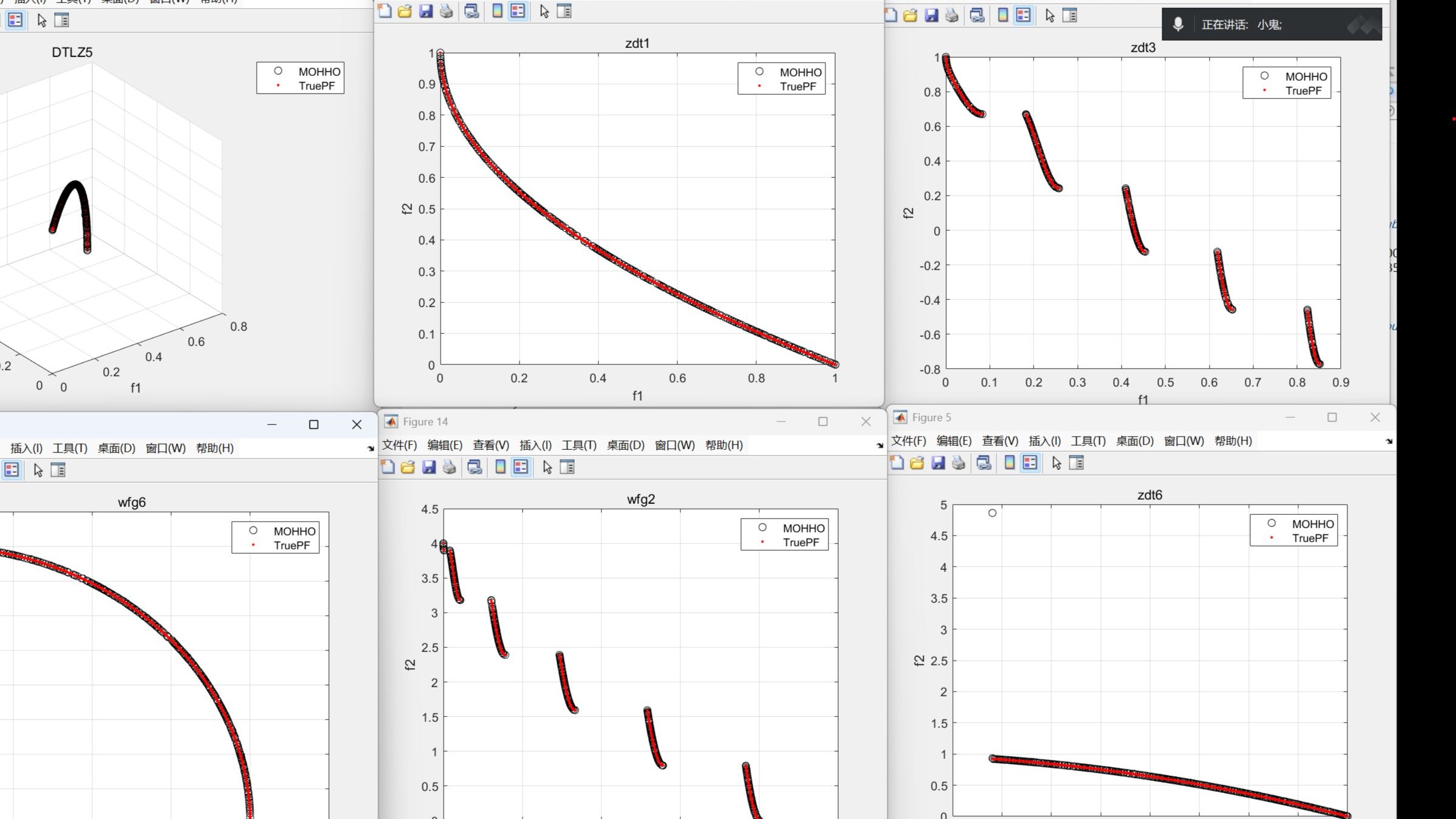
Task: Open 工具(T) menu in wfg6 window
Action: coord(70,448)
